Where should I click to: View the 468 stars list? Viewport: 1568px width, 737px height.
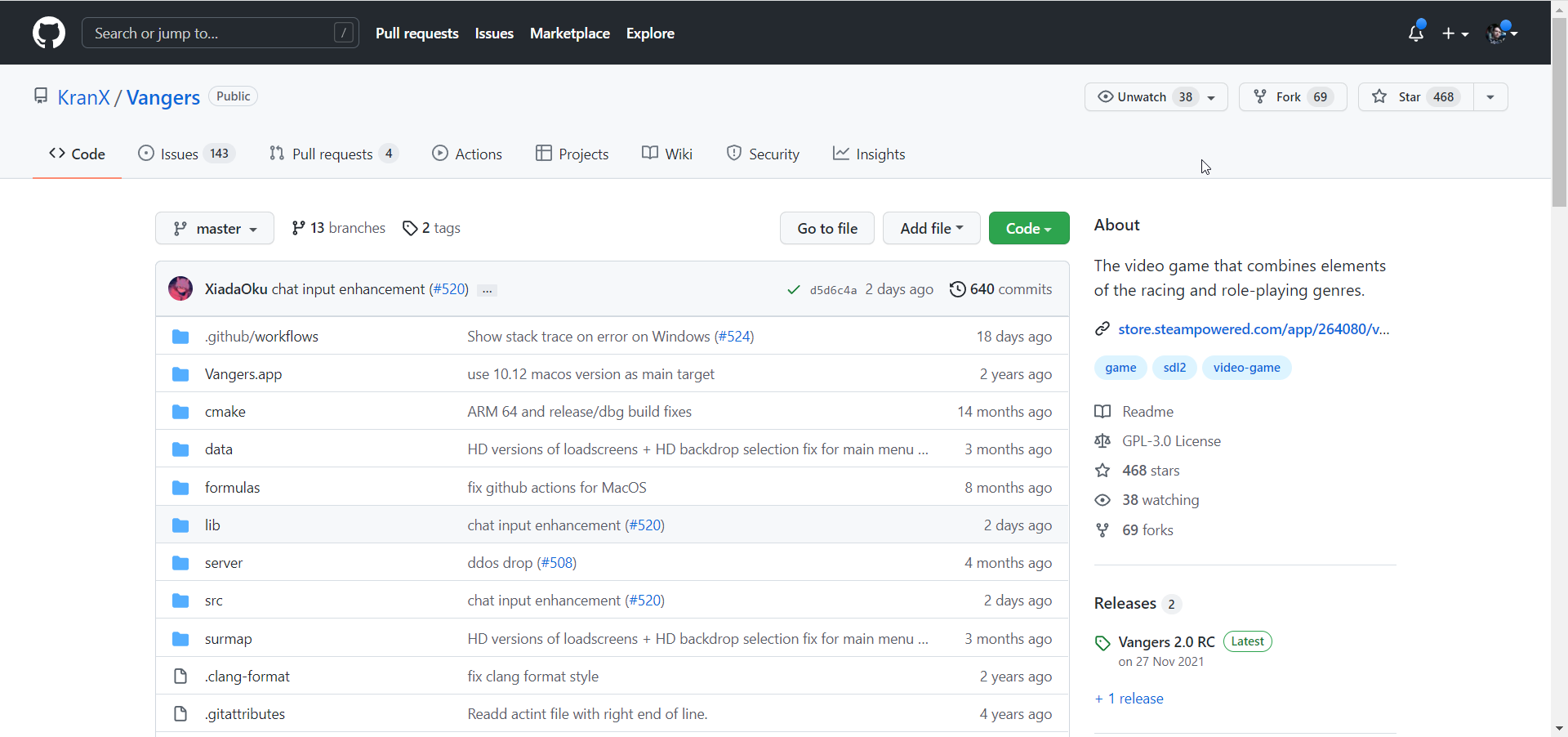pyautogui.click(x=1138, y=470)
